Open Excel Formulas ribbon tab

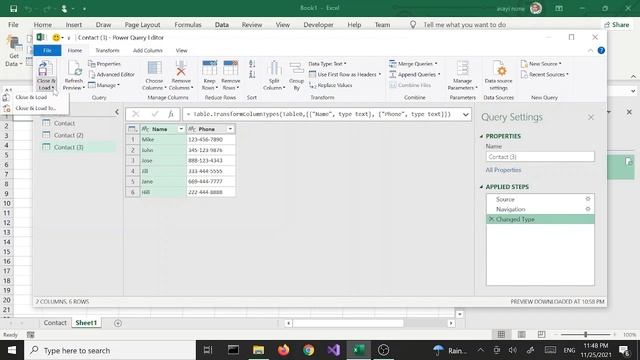point(188,25)
